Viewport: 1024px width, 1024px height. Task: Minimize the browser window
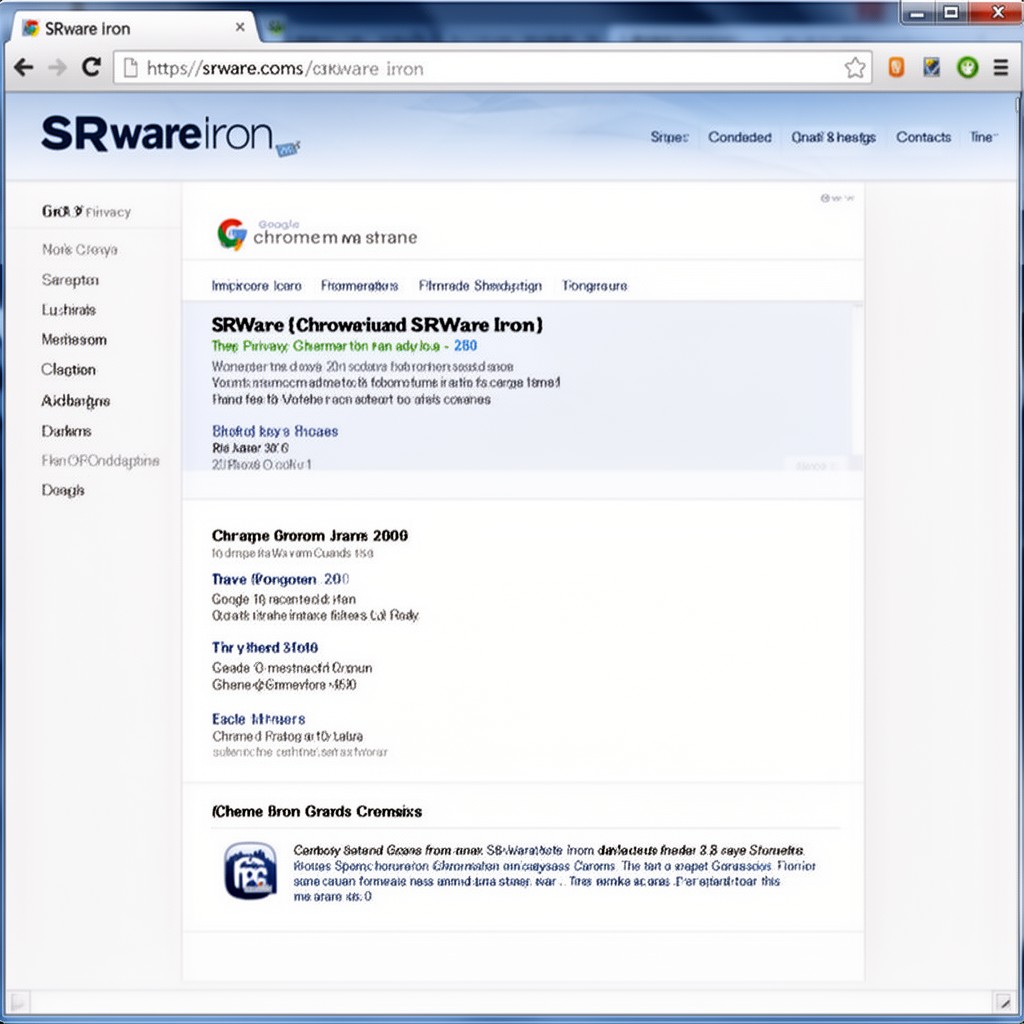pos(917,12)
